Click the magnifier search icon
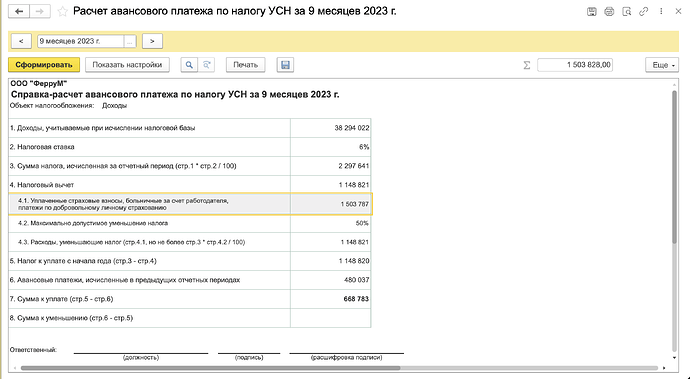Image resolution: width=690 pixels, height=379 pixels. pyautogui.click(x=189, y=65)
